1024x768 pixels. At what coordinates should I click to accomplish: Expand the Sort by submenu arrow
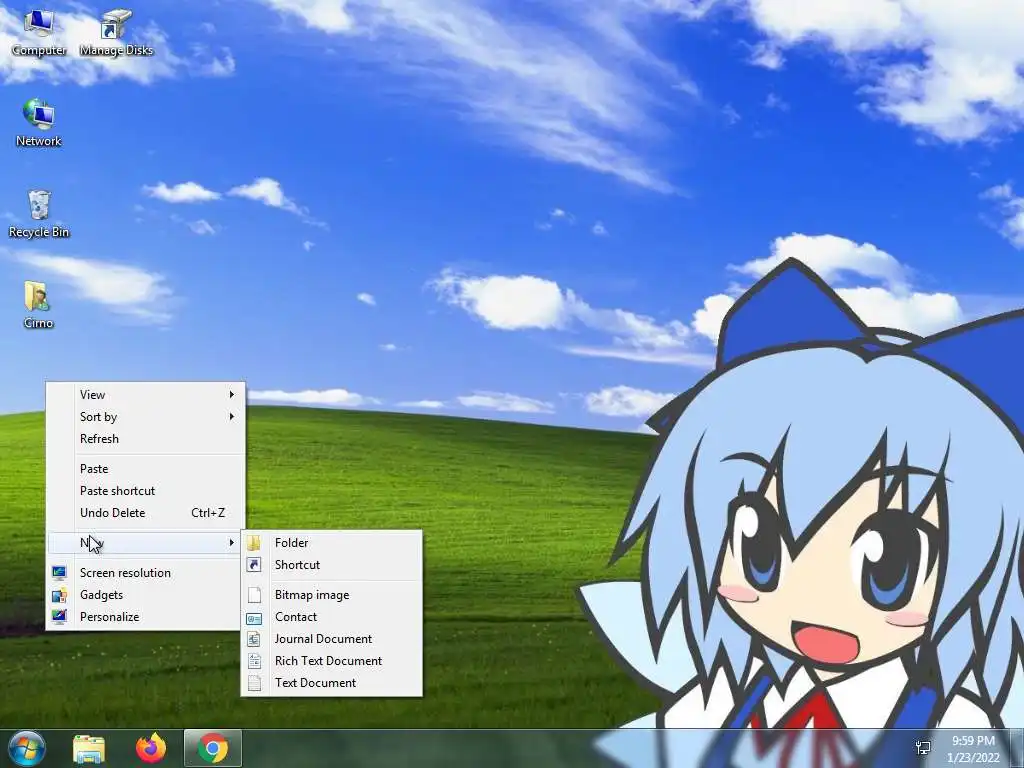(232, 417)
